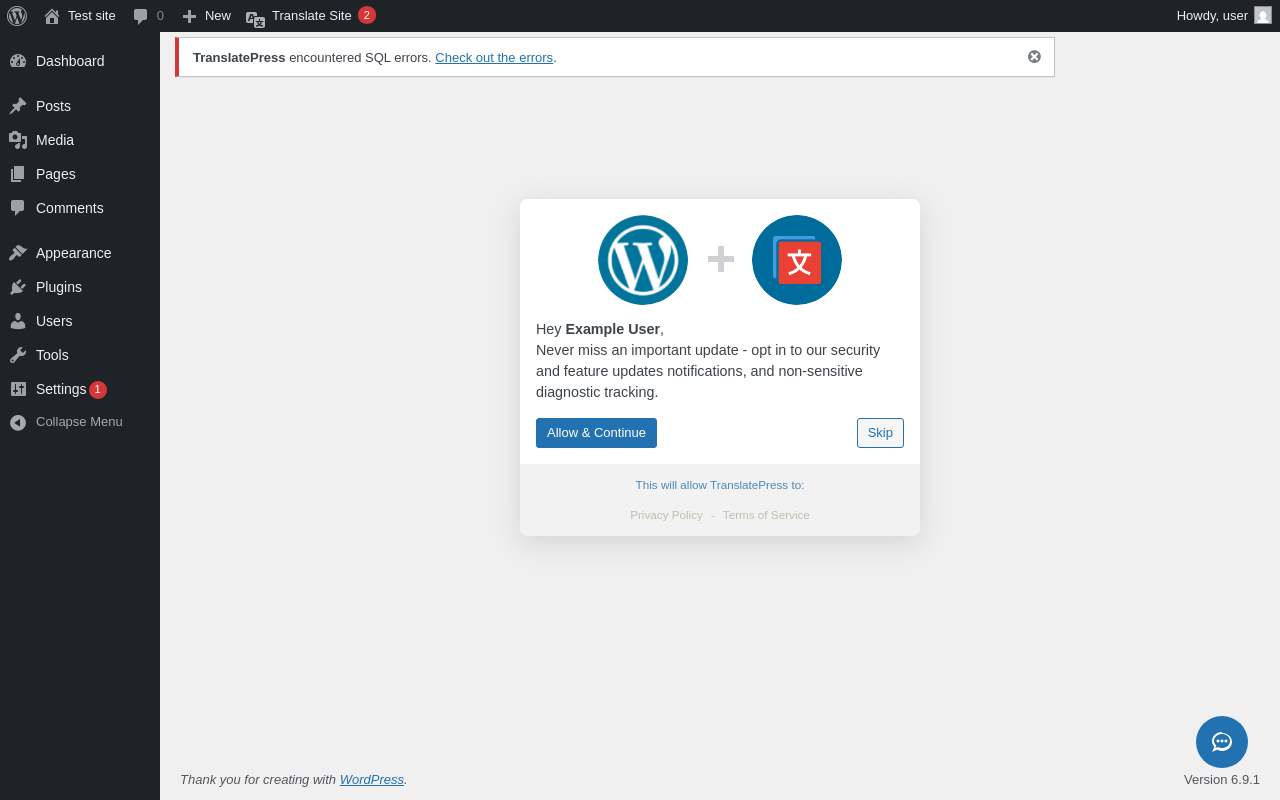
Task: Click the Plugins plug icon
Action: [x=18, y=287]
